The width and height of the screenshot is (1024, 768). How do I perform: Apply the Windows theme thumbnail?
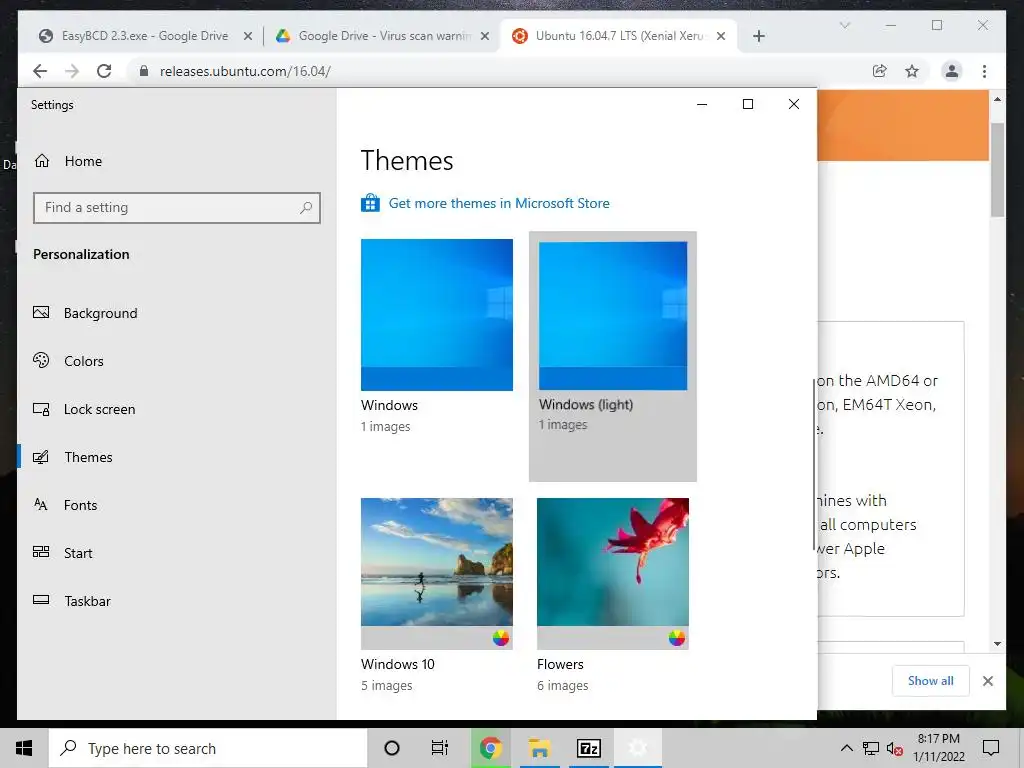(x=436, y=315)
